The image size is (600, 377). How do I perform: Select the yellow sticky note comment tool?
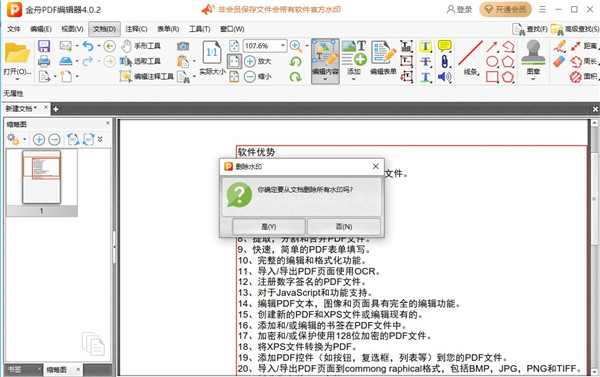444,46
